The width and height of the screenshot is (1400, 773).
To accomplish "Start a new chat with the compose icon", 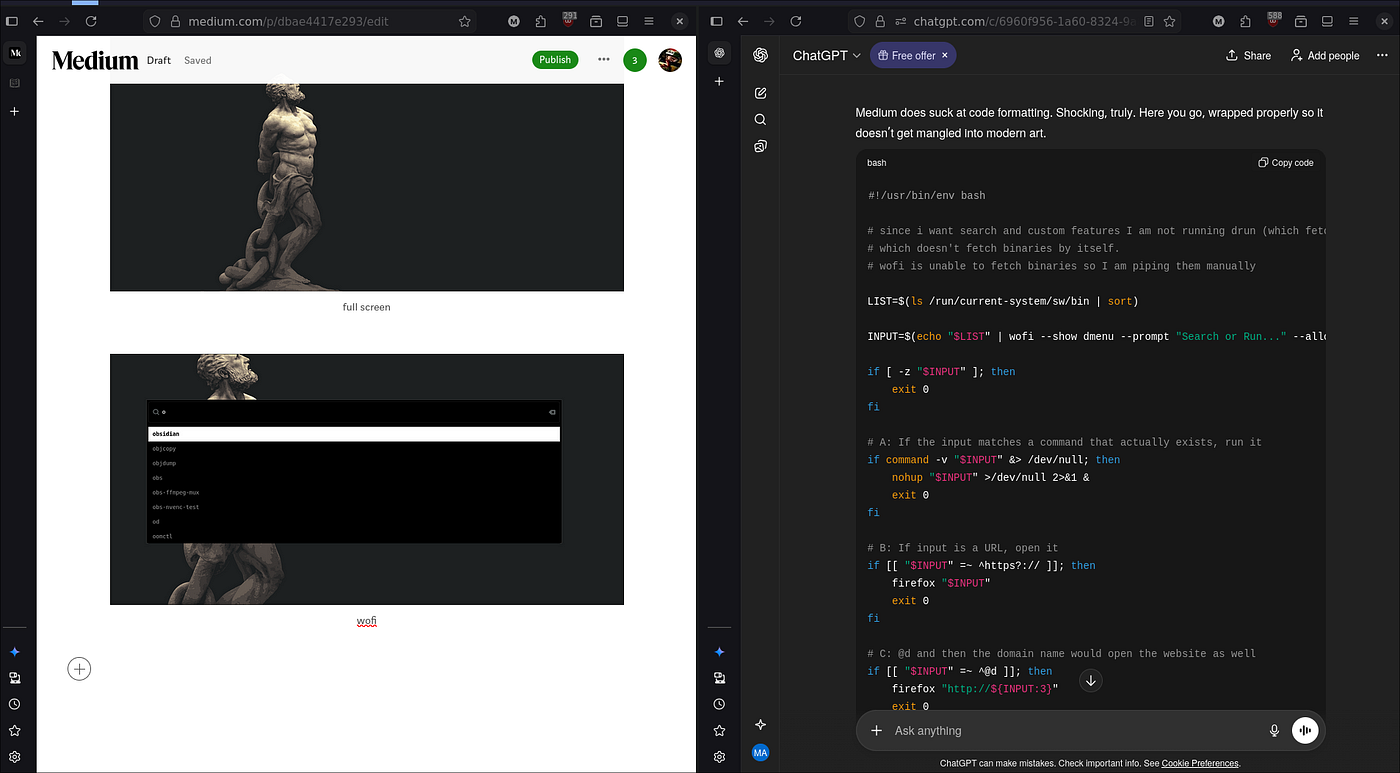I will tap(760, 93).
